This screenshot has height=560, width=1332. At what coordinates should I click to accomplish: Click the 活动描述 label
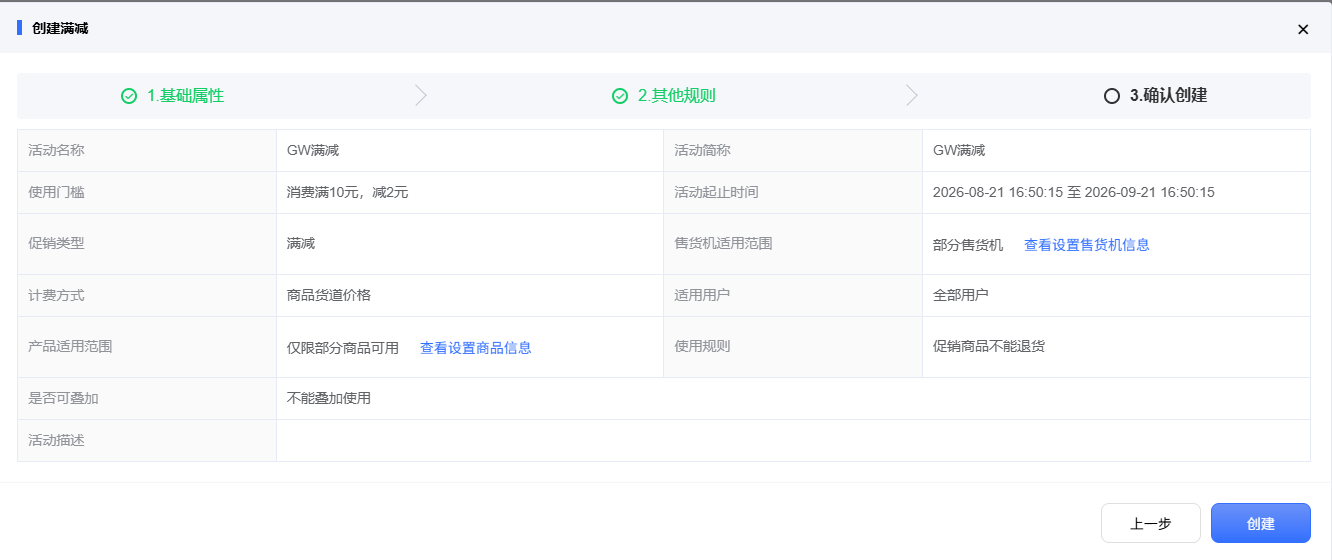point(56,440)
